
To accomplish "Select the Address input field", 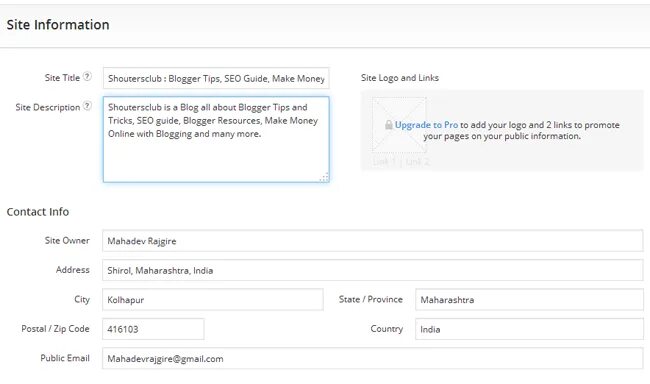I will [373, 270].
